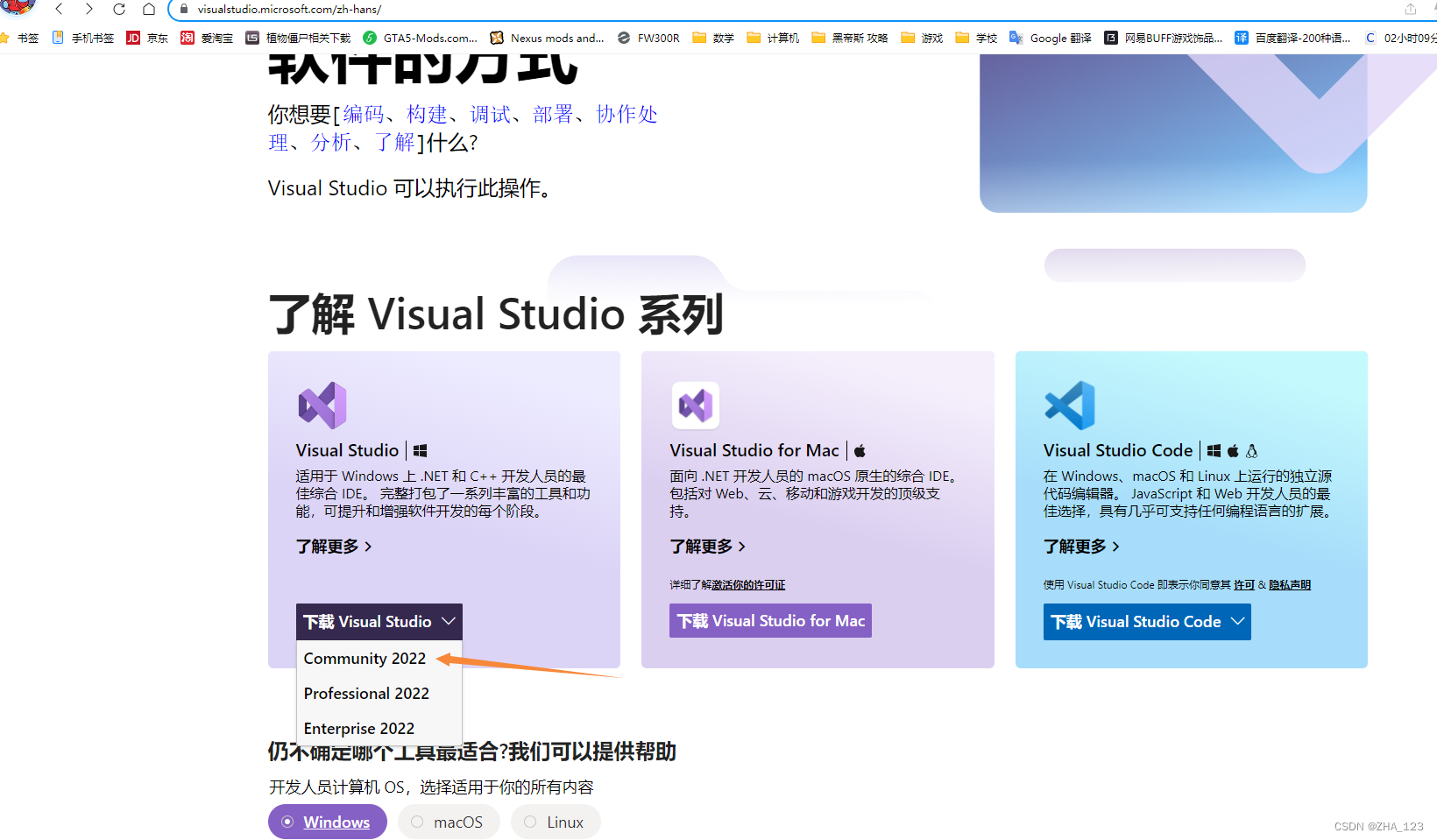The width and height of the screenshot is (1437, 840).
Task: Click the Visual Studio Code blue logo
Action: point(1070,406)
